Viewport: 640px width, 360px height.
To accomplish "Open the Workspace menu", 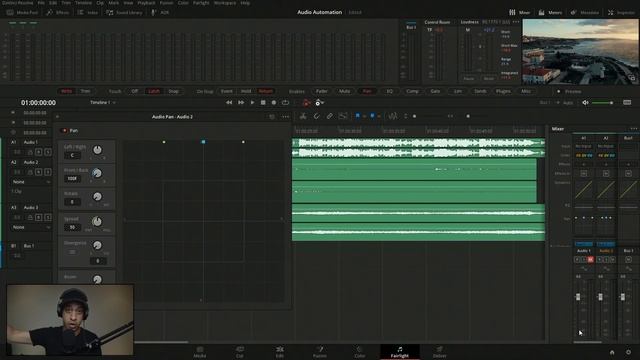I will pyautogui.click(x=225, y=3).
